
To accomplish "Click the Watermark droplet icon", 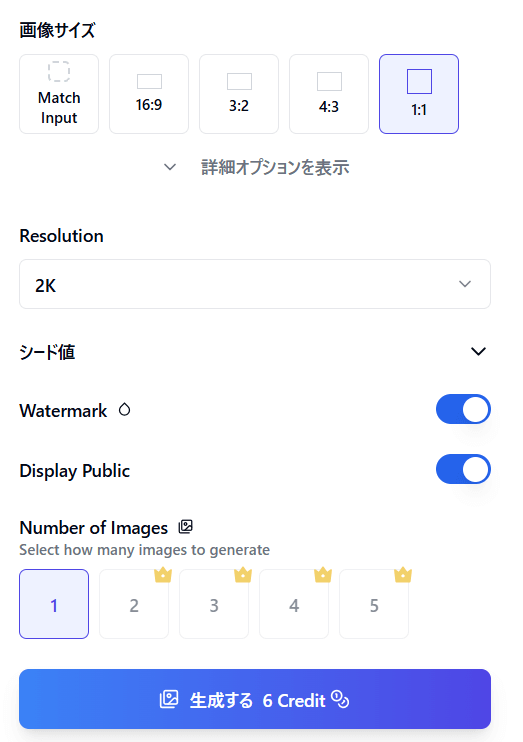I will (124, 409).
